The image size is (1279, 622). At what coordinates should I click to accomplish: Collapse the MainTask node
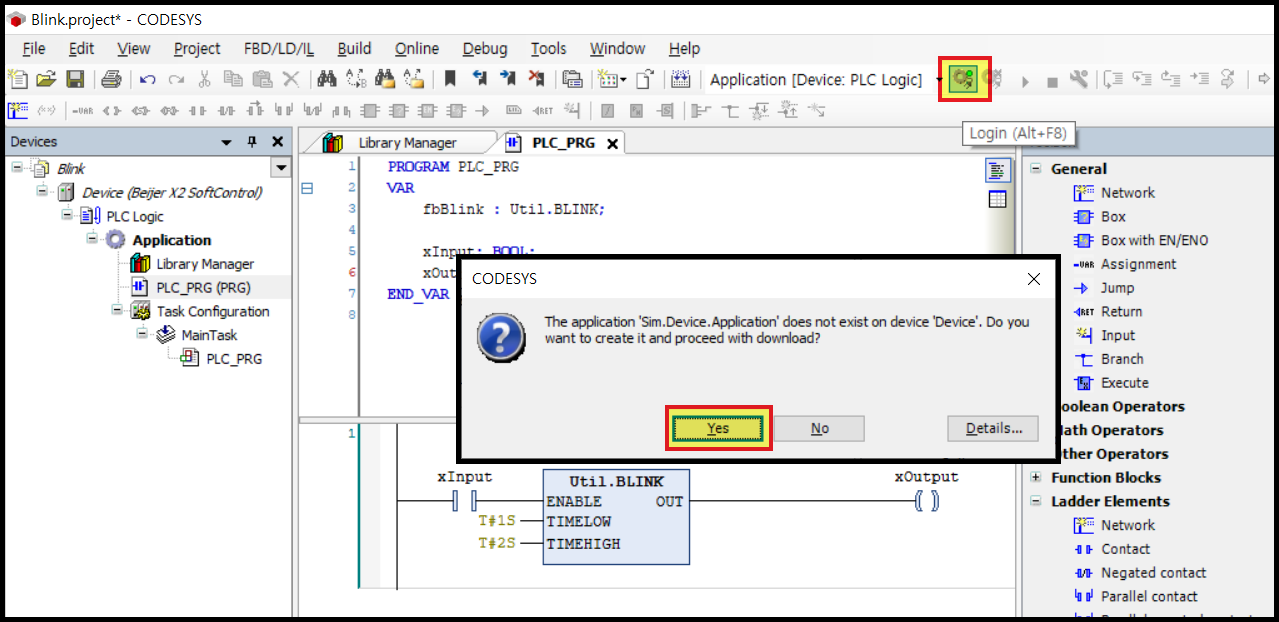141,334
